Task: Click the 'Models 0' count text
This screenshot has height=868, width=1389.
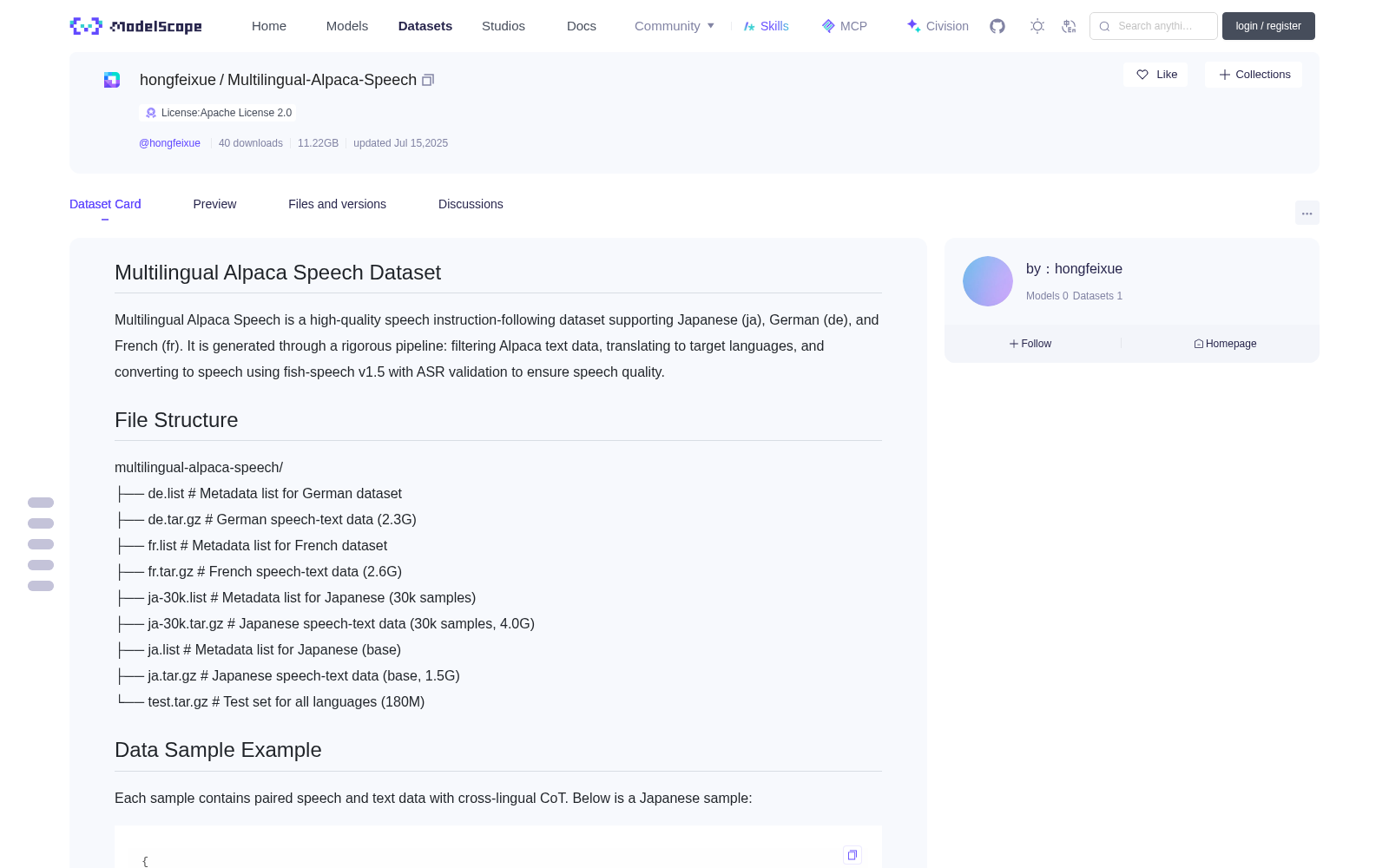Action: 1047,296
